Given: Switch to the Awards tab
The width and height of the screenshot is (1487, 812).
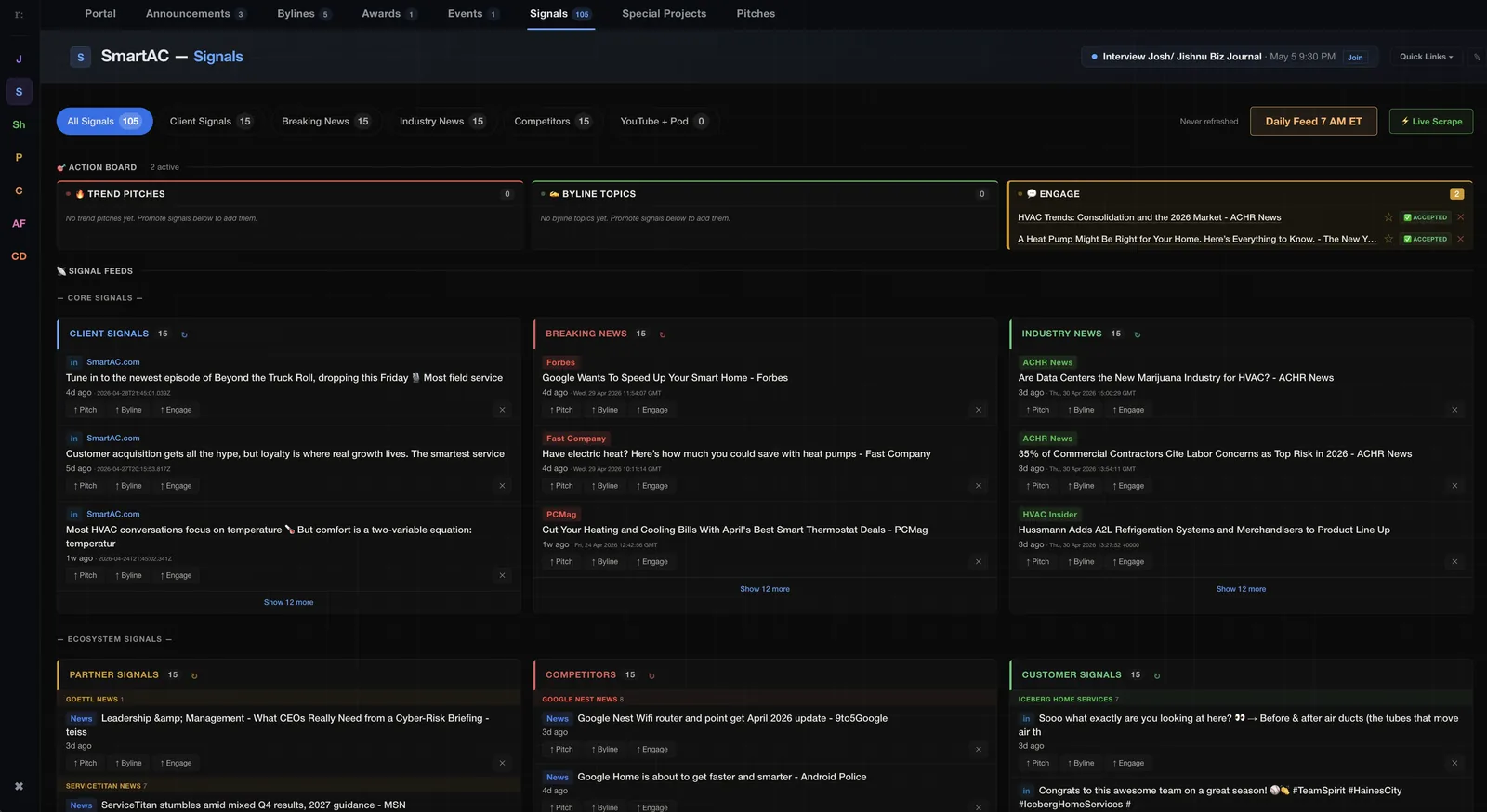Looking at the screenshot, I should pyautogui.click(x=388, y=14).
